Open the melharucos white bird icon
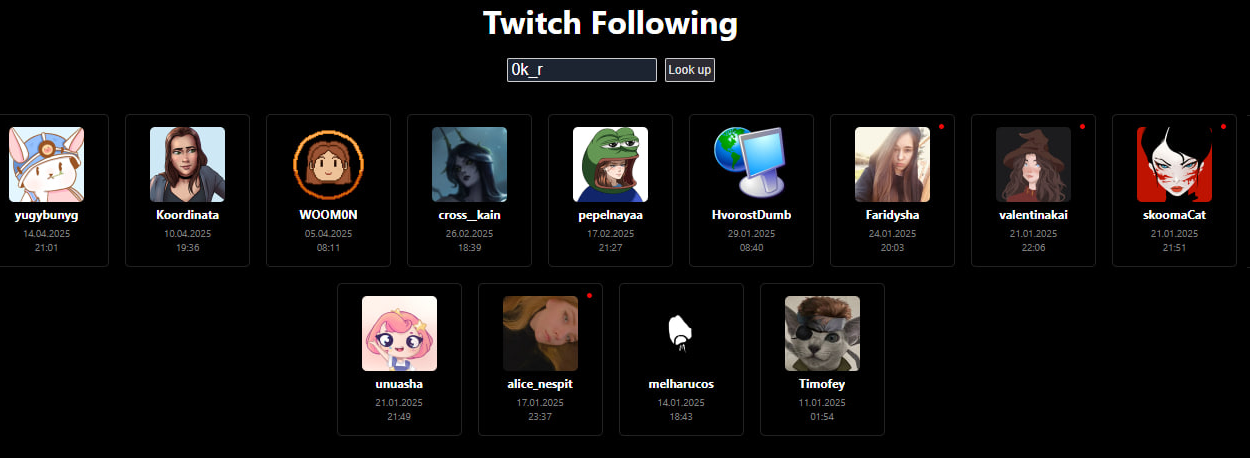 click(681, 333)
